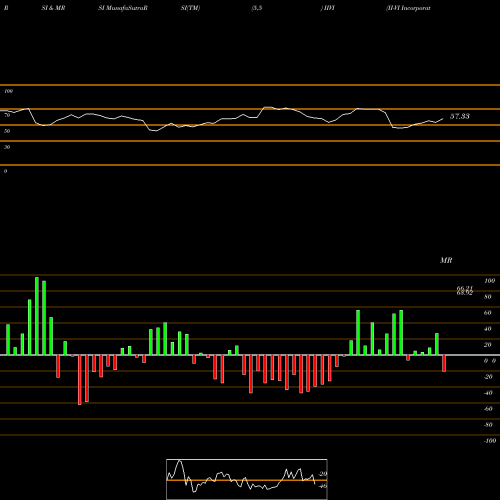
Task: Click the 'SI & MR' header text
Action: point(53,8)
